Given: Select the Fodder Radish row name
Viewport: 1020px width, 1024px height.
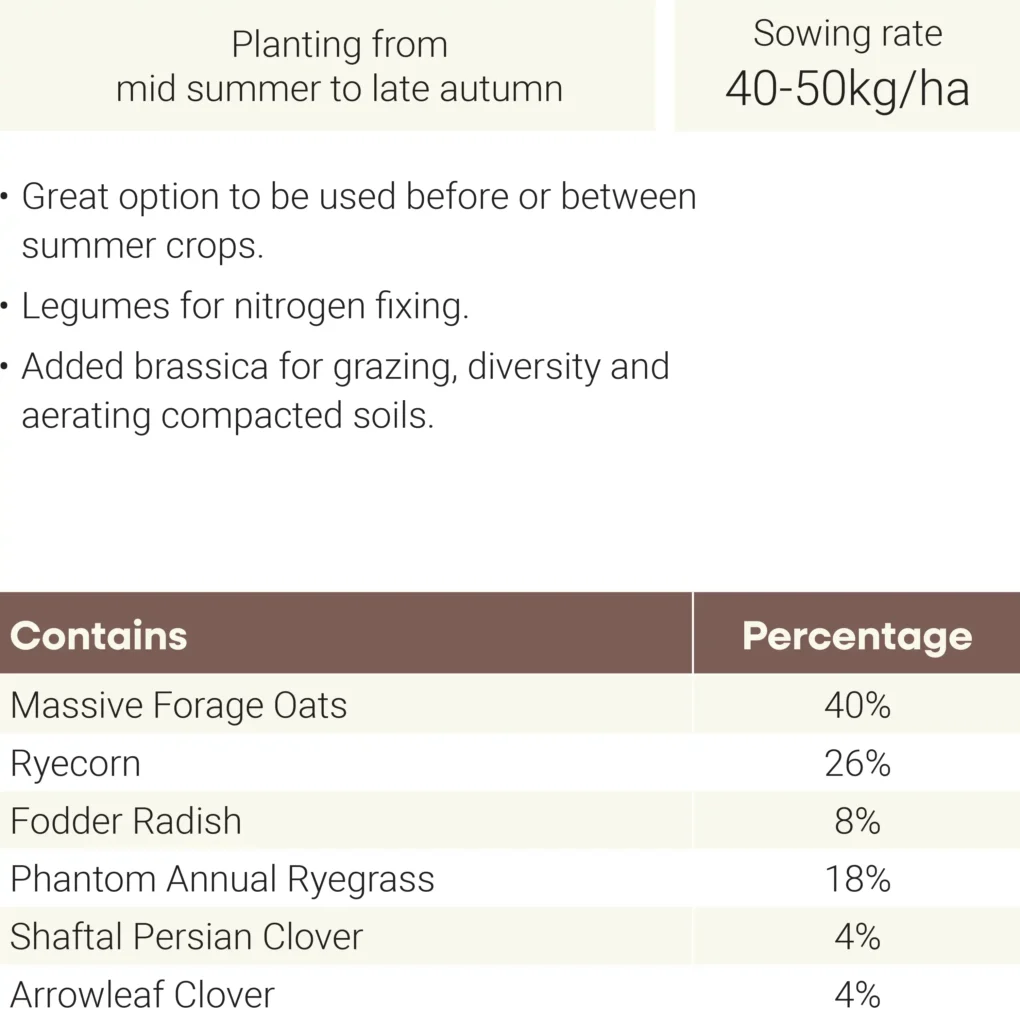Looking at the screenshot, I should click(x=126, y=822).
